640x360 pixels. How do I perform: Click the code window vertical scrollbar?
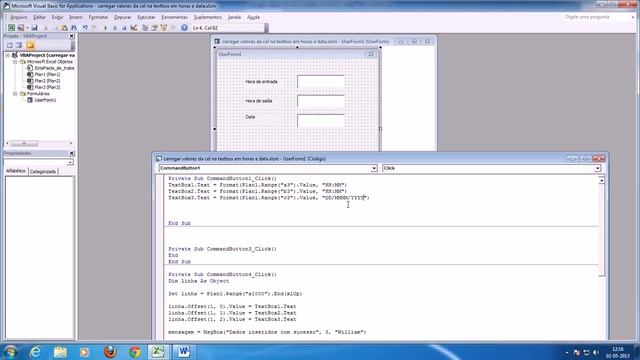pos(602,229)
